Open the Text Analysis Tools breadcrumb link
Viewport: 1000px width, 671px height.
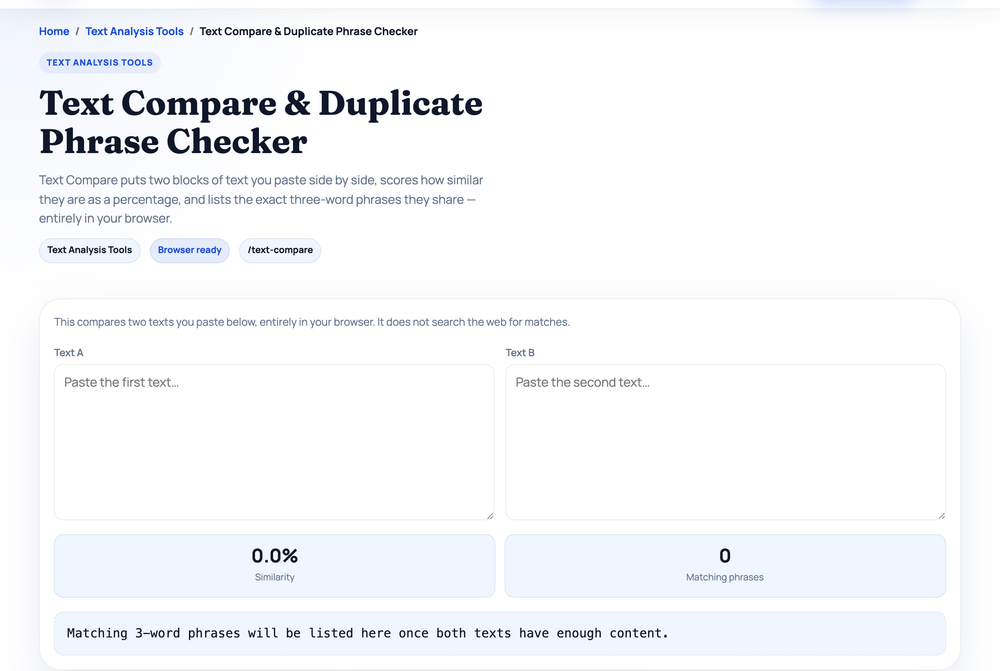(134, 31)
